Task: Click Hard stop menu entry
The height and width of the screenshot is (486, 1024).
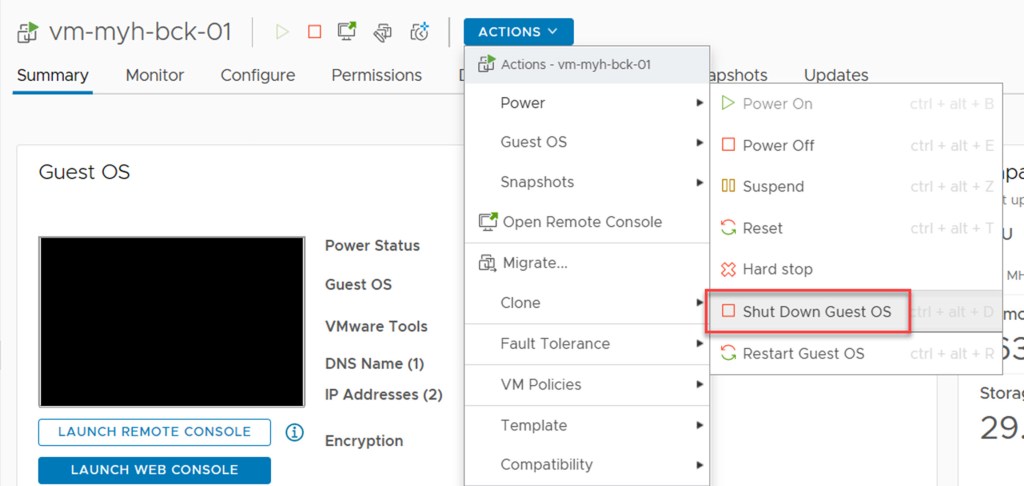Action: tap(777, 269)
